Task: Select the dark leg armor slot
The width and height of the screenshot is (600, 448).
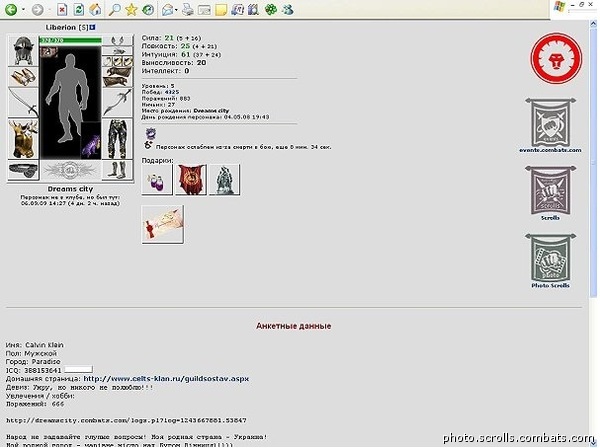Action: coord(117,139)
